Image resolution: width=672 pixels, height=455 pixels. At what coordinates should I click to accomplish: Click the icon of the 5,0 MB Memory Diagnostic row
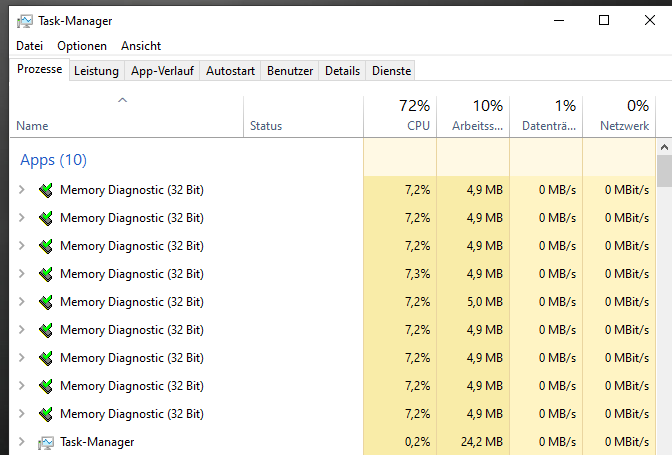click(45, 302)
